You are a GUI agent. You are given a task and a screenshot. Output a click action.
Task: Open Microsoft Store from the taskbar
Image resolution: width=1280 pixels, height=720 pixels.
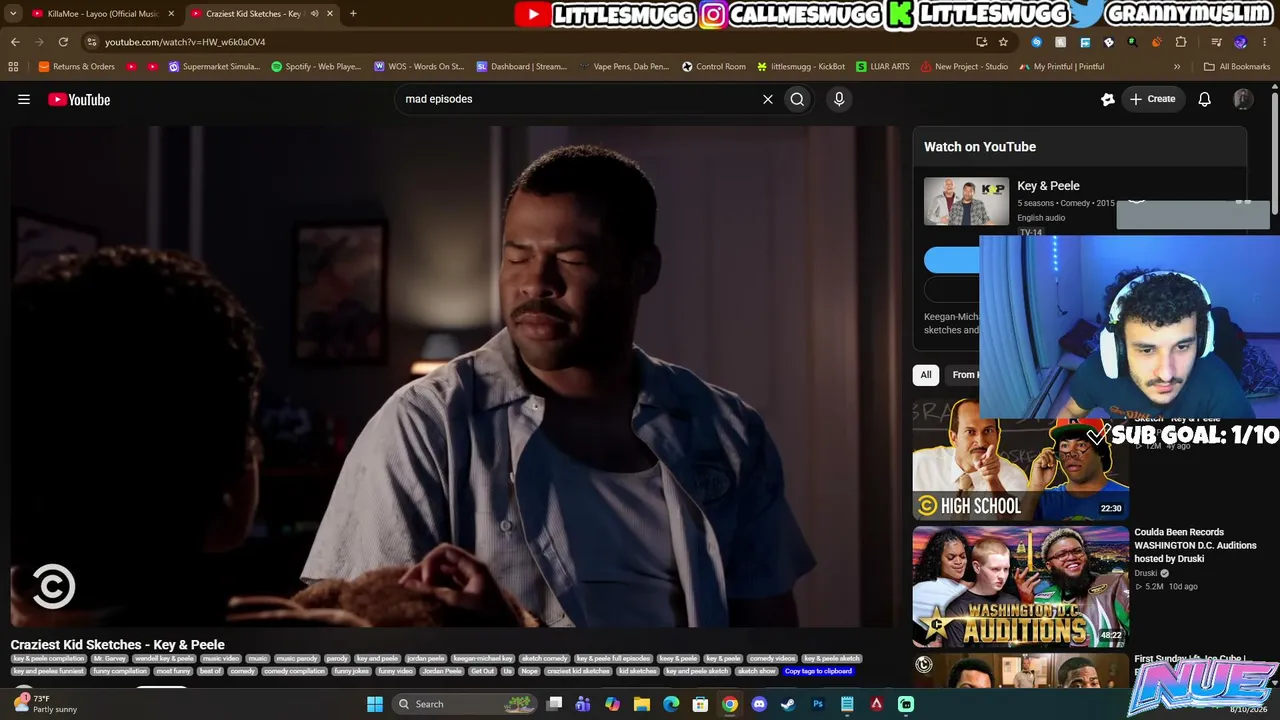pyautogui.click(x=701, y=704)
